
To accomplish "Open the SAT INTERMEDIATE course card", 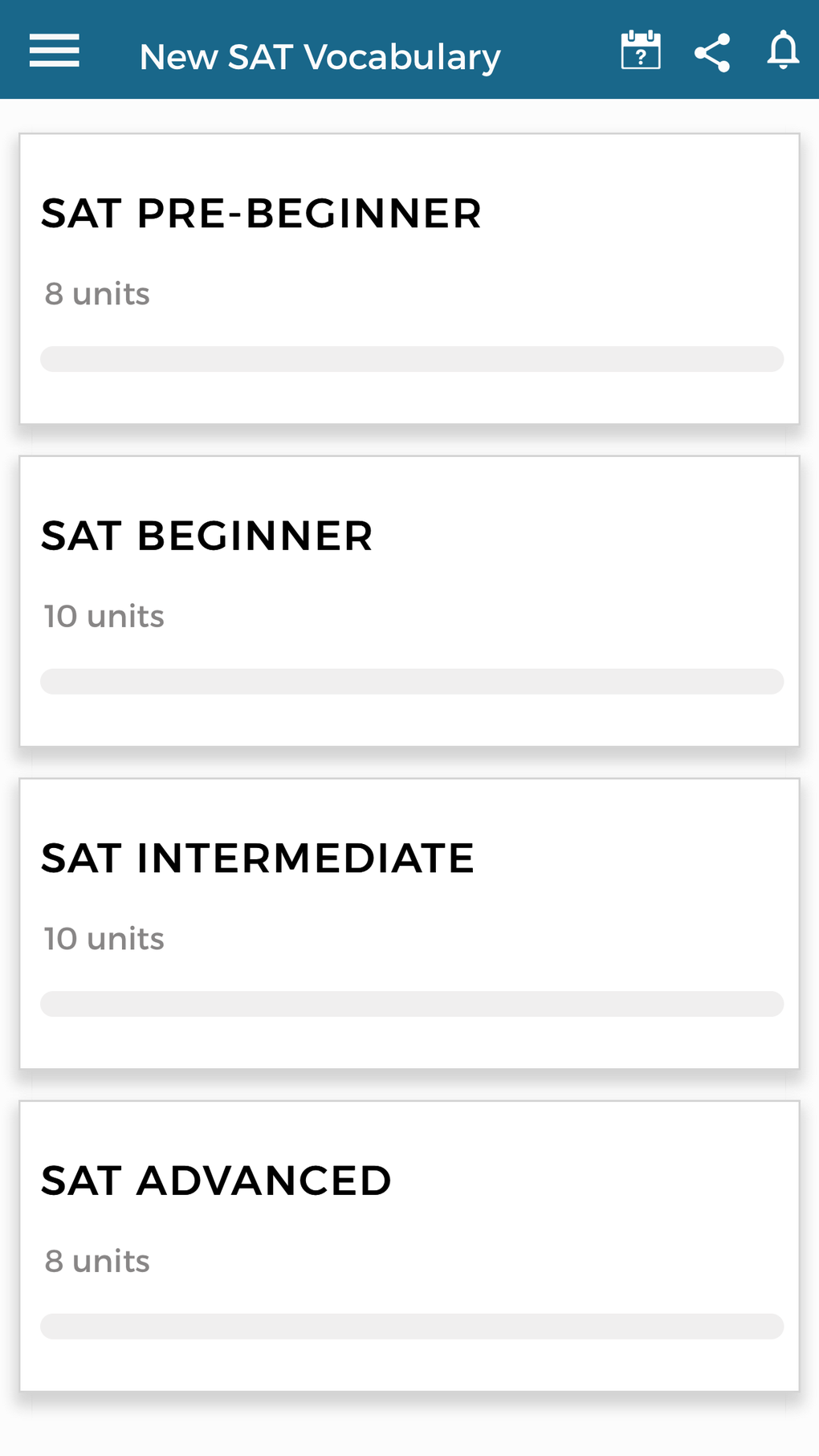I will click(x=409, y=924).
